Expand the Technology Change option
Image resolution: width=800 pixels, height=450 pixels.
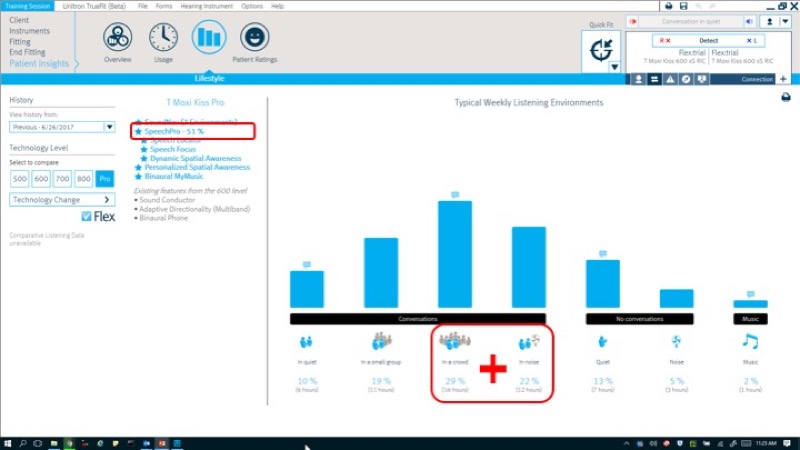(62, 199)
